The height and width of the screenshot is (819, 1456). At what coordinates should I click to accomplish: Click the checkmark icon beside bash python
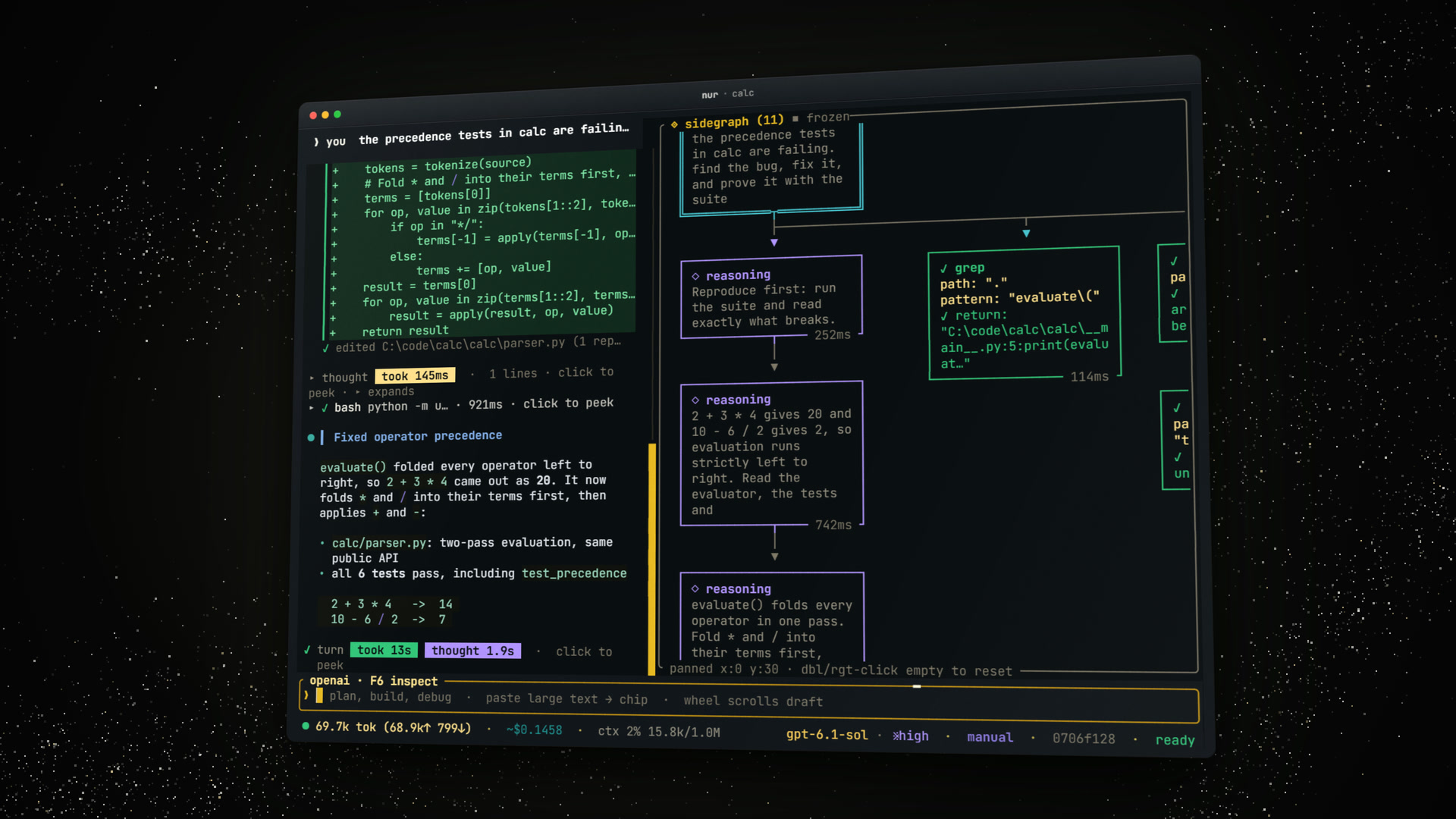tap(325, 408)
